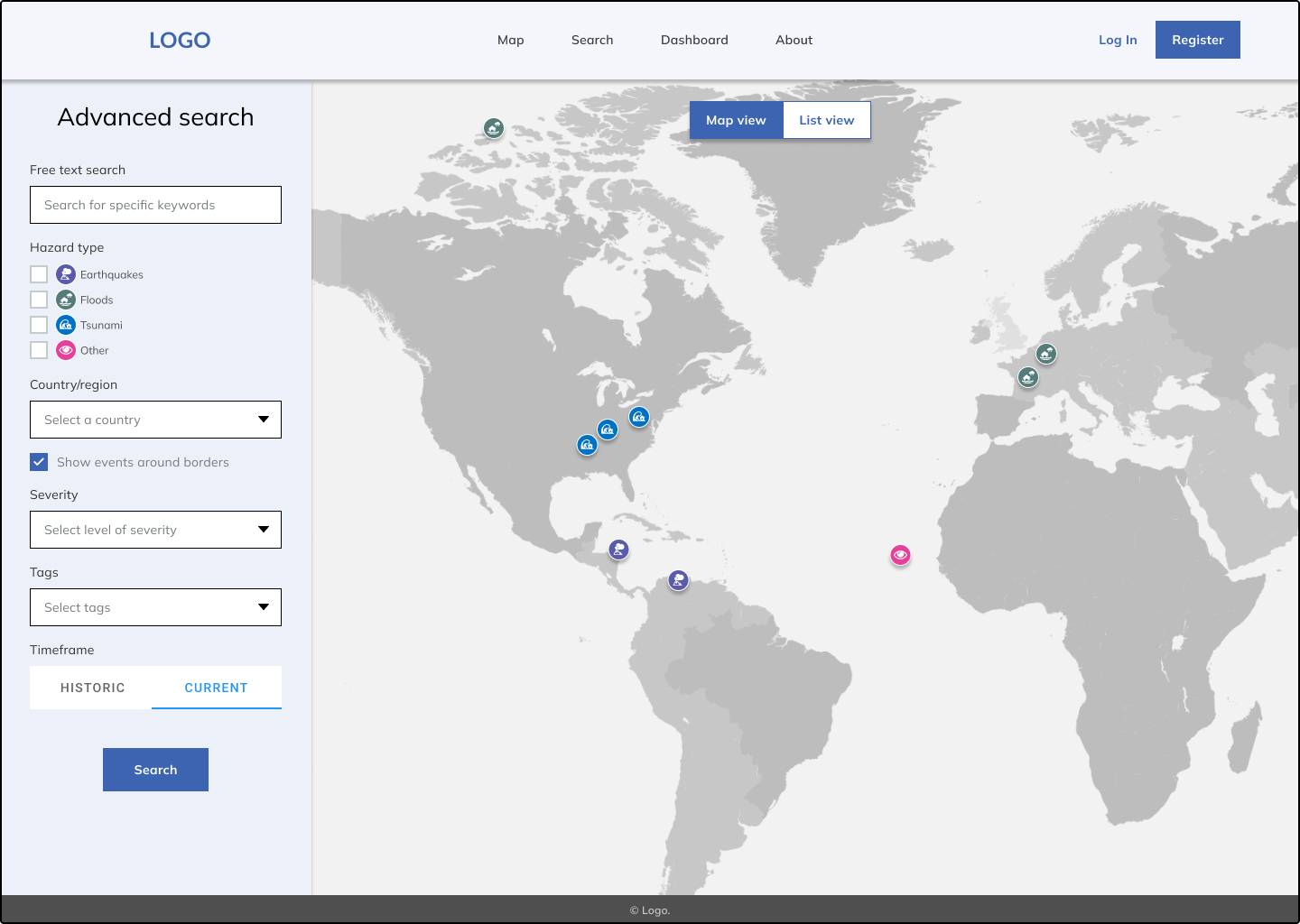Click the Register button

[1198, 40]
